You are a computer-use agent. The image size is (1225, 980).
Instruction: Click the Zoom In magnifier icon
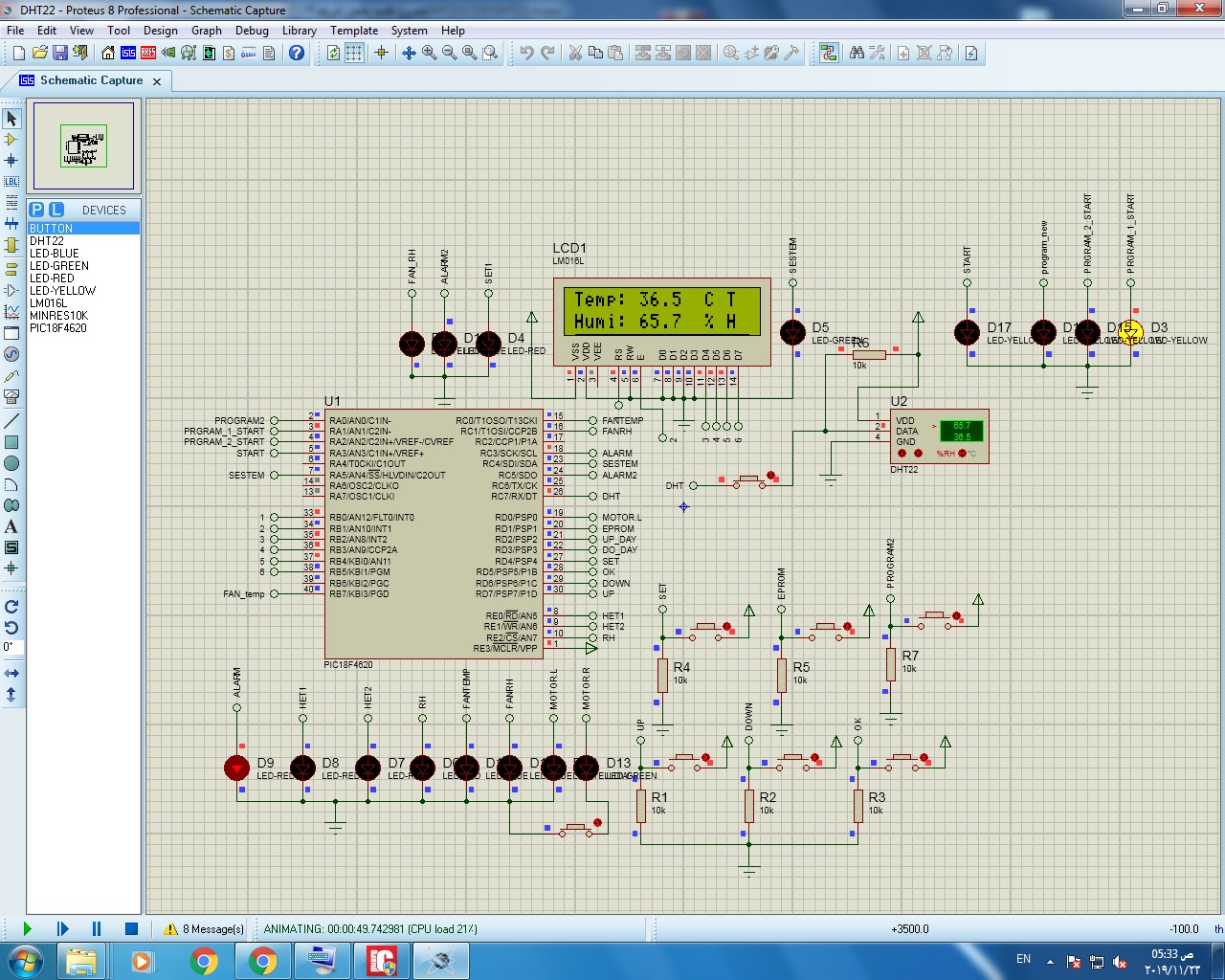click(429, 53)
